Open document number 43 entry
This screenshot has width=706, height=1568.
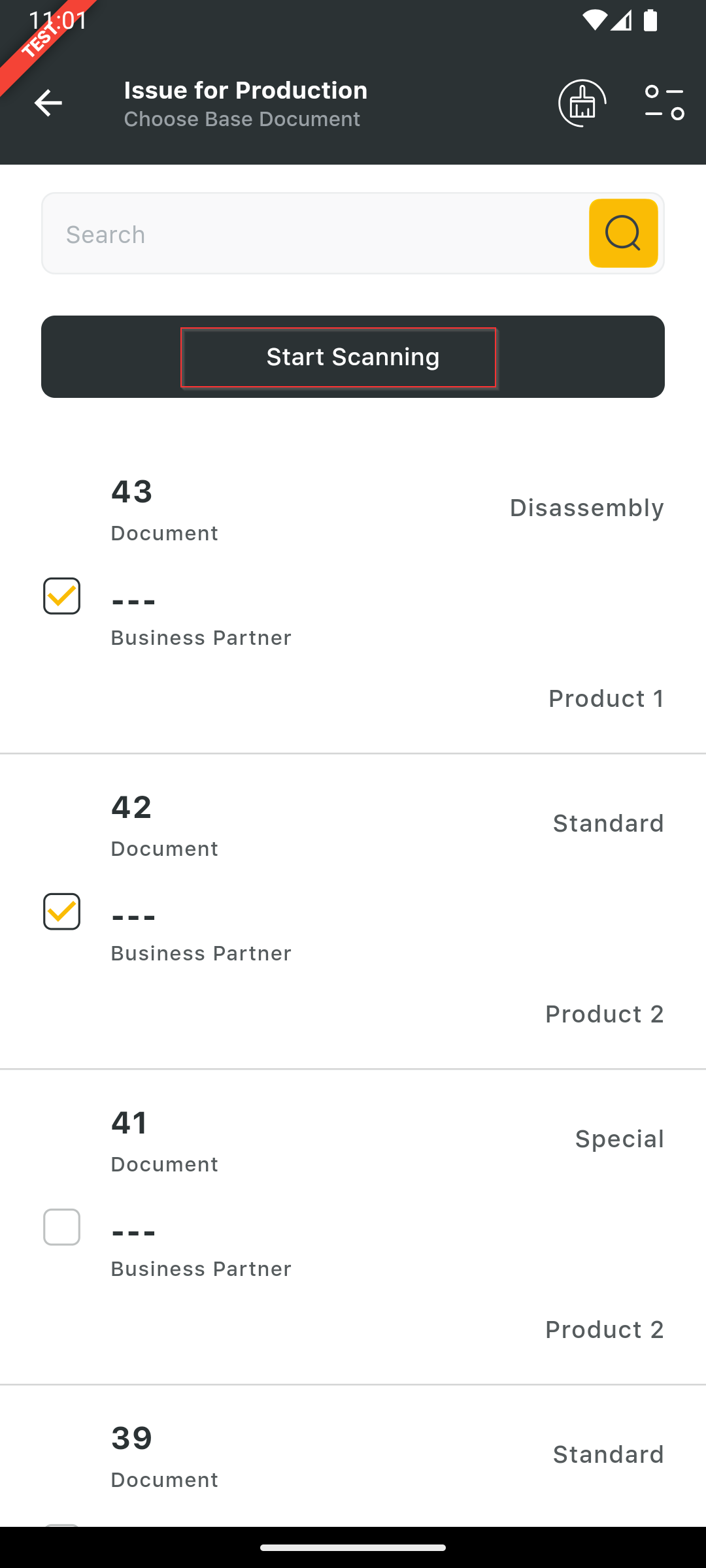(132, 491)
